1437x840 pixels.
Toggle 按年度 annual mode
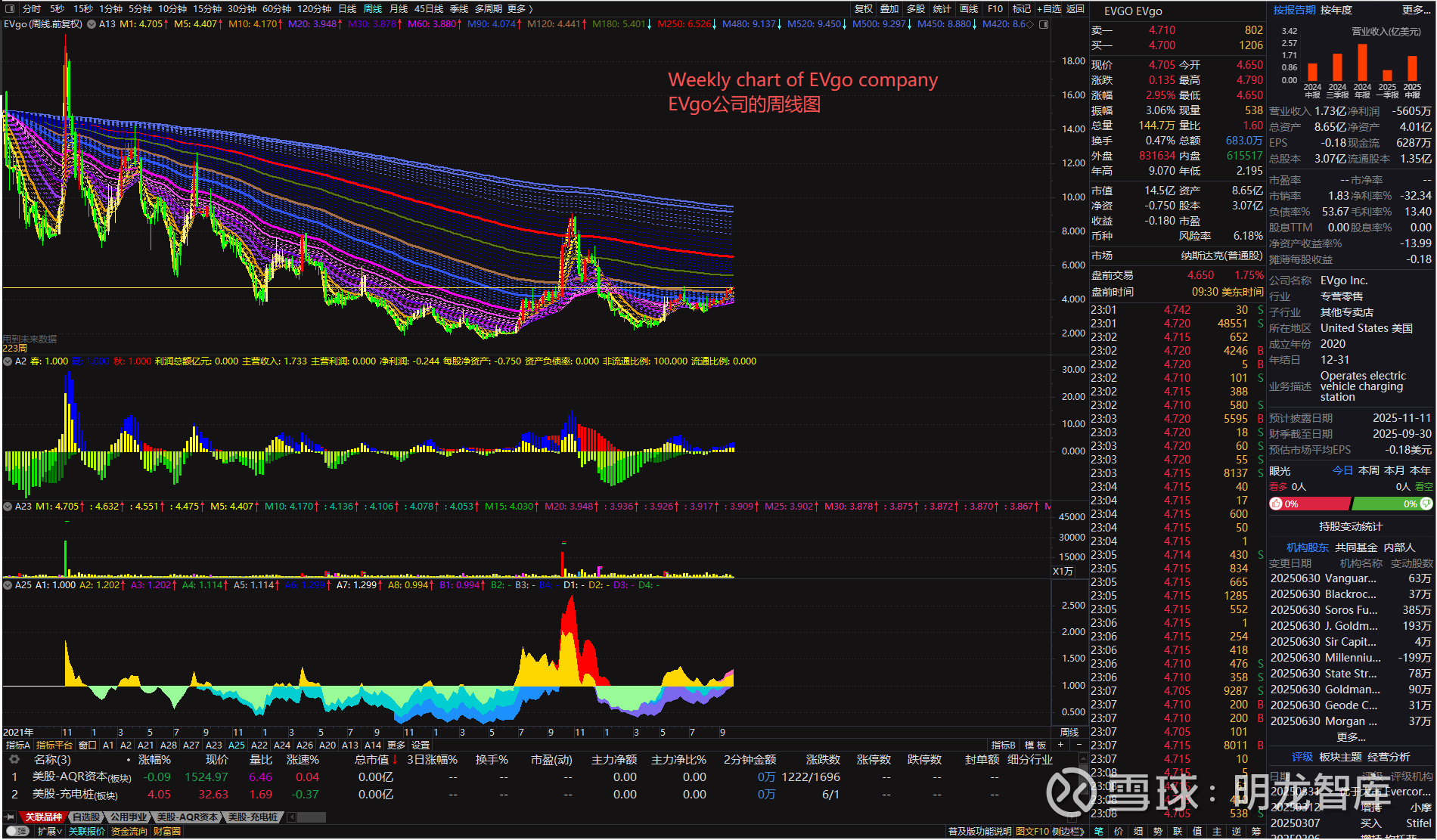tap(1336, 10)
